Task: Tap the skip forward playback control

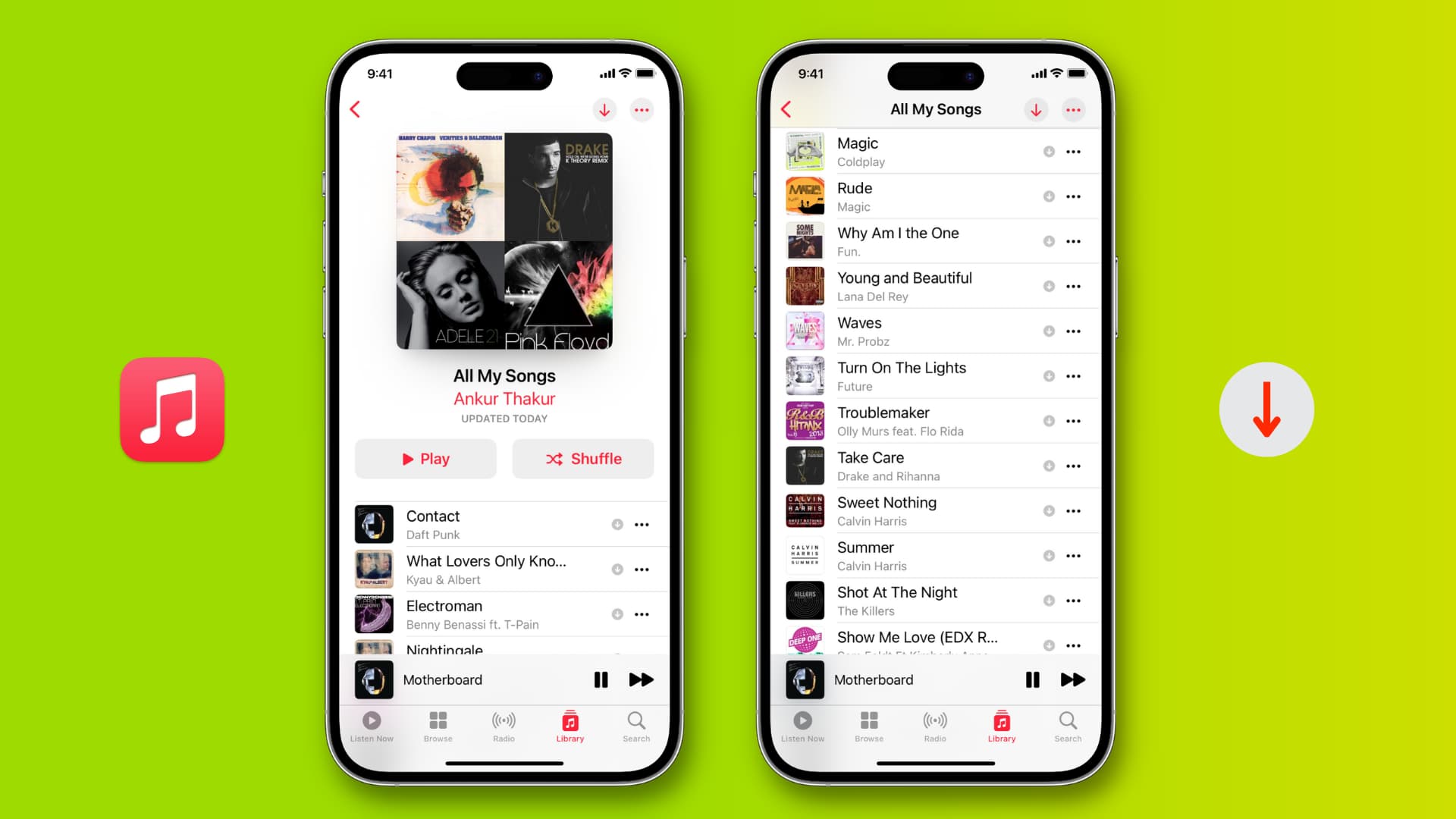Action: (641, 680)
